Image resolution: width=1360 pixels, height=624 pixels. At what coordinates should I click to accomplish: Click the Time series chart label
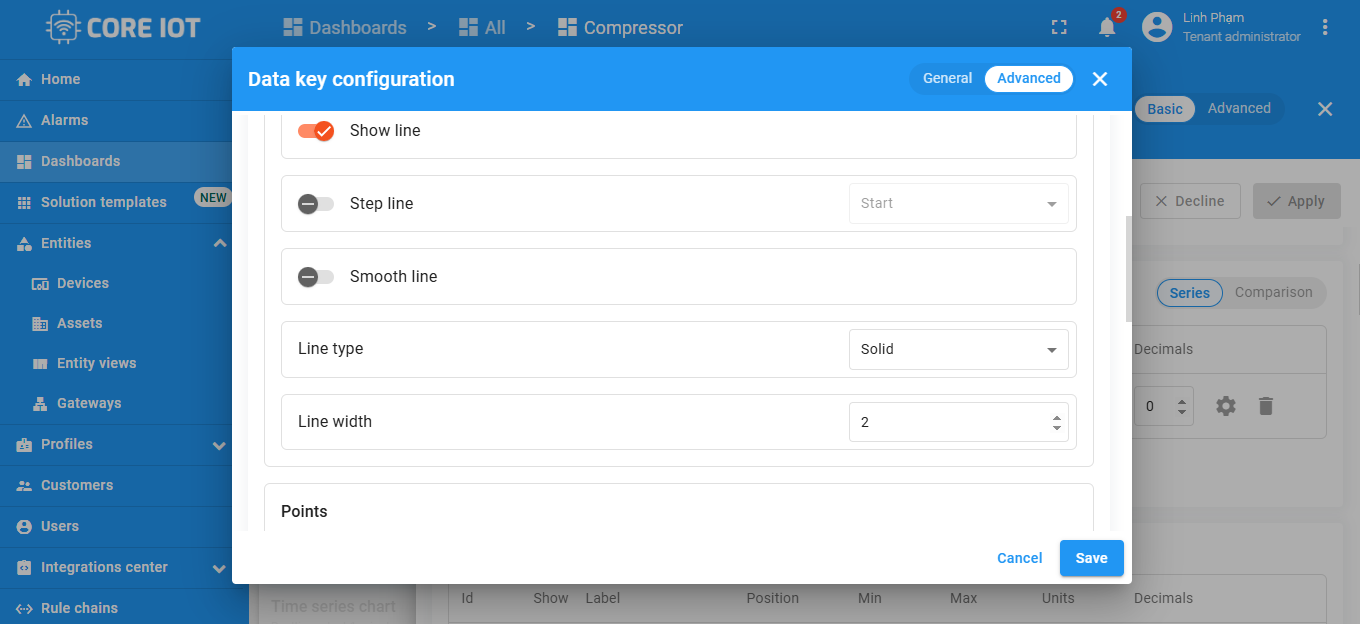pos(334,606)
